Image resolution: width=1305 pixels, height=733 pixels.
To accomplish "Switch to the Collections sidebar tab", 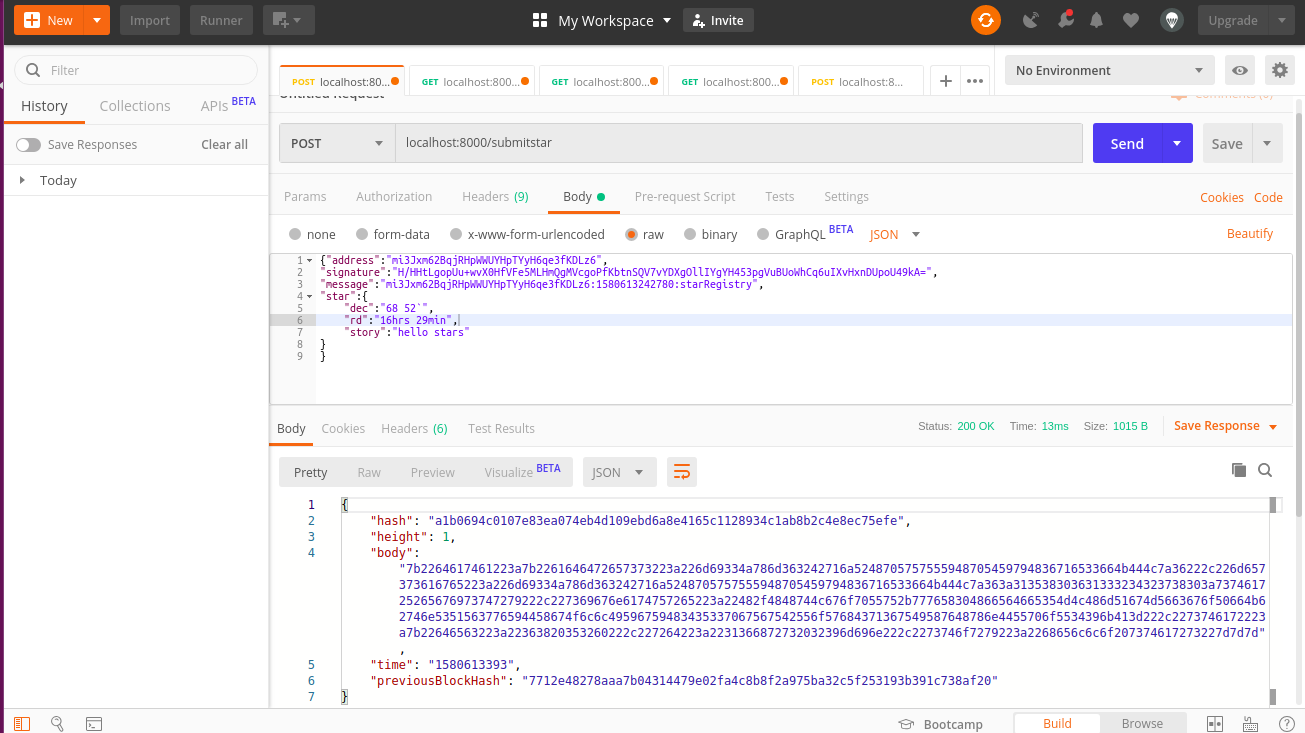I will pyautogui.click(x=135, y=106).
